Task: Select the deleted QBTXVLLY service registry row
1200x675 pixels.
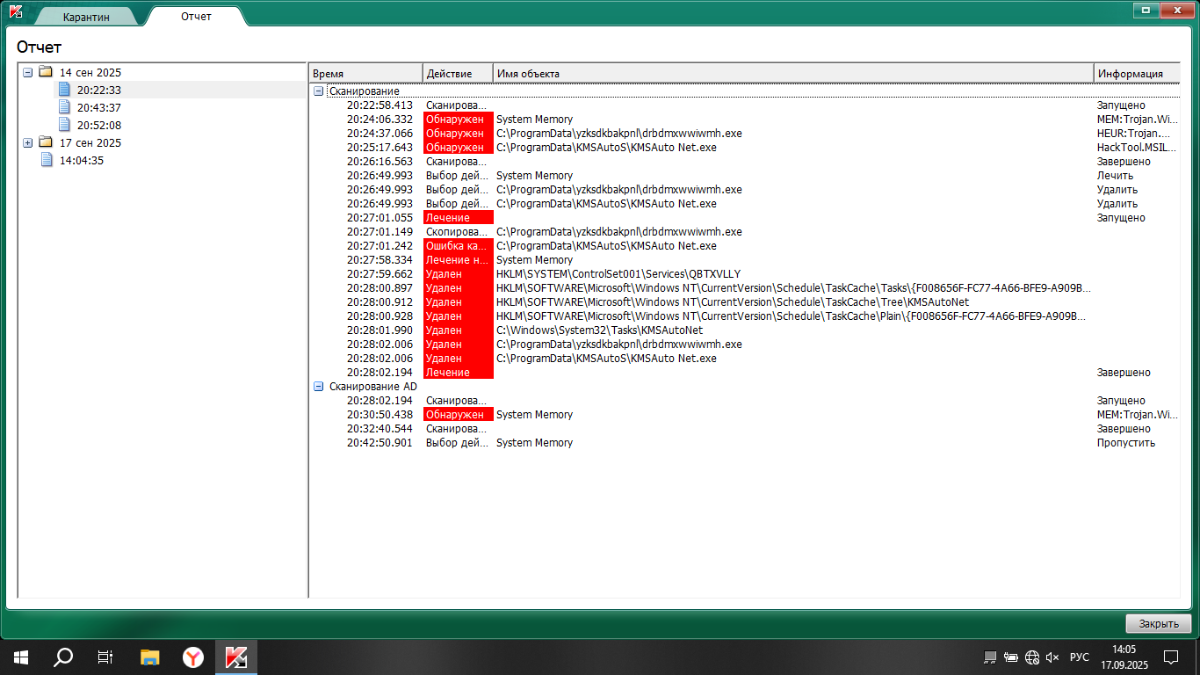Action: pyautogui.click(x=744, y=273)
